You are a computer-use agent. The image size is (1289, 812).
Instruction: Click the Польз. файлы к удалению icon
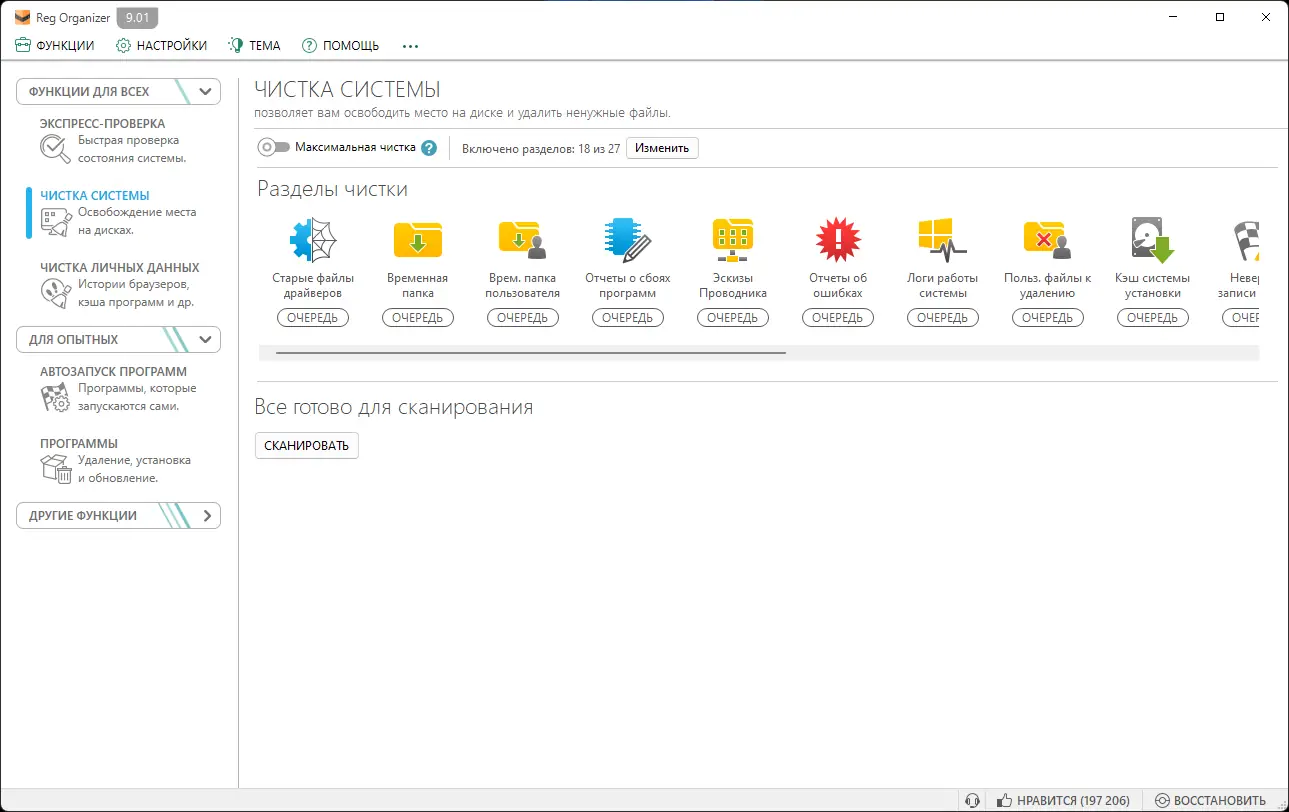1047,239
